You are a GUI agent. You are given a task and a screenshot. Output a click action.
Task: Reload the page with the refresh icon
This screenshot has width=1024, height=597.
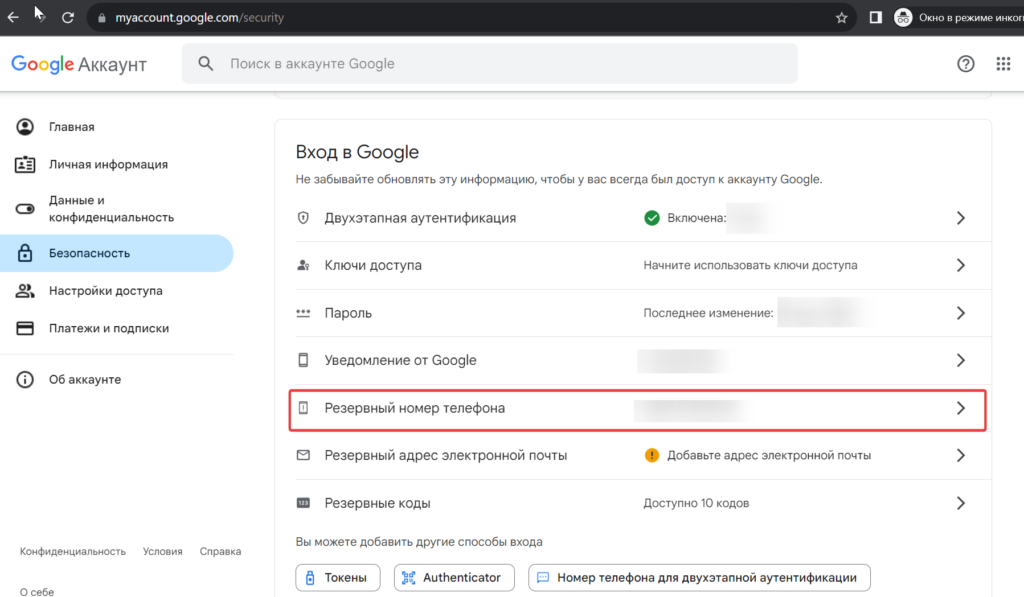click(68, 18)
